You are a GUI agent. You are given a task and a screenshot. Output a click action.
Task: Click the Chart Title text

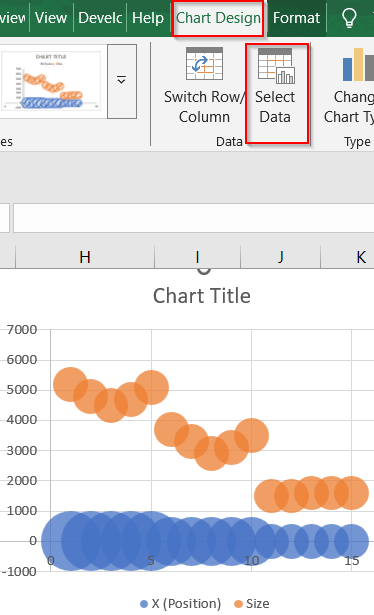(x=202, y=296)
